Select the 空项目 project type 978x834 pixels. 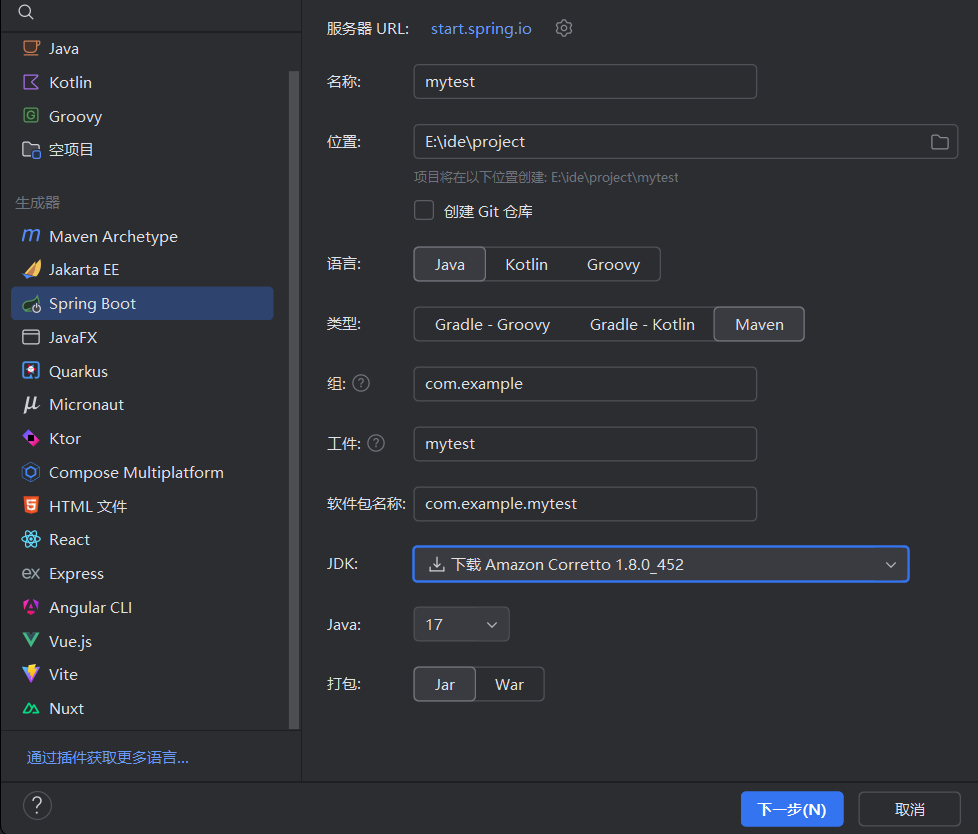pos(71,150)
